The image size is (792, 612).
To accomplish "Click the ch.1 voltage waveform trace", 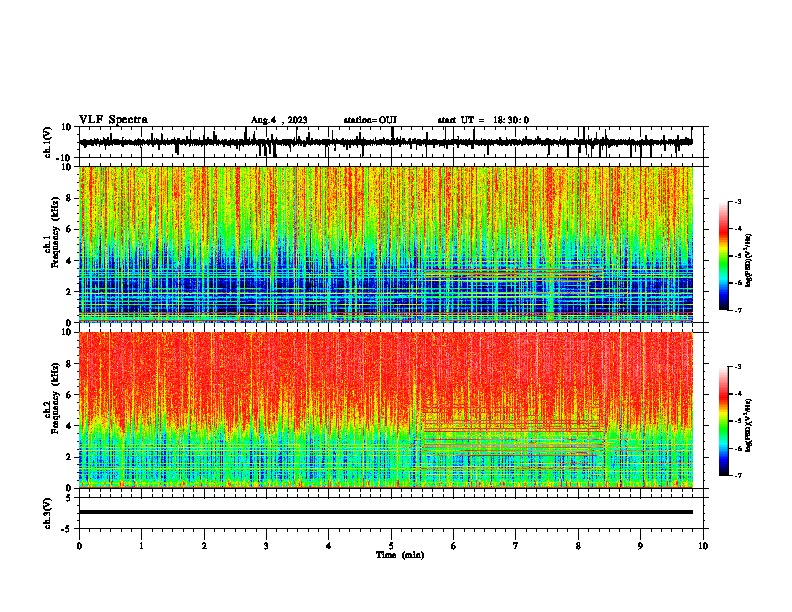I will 385,142.
